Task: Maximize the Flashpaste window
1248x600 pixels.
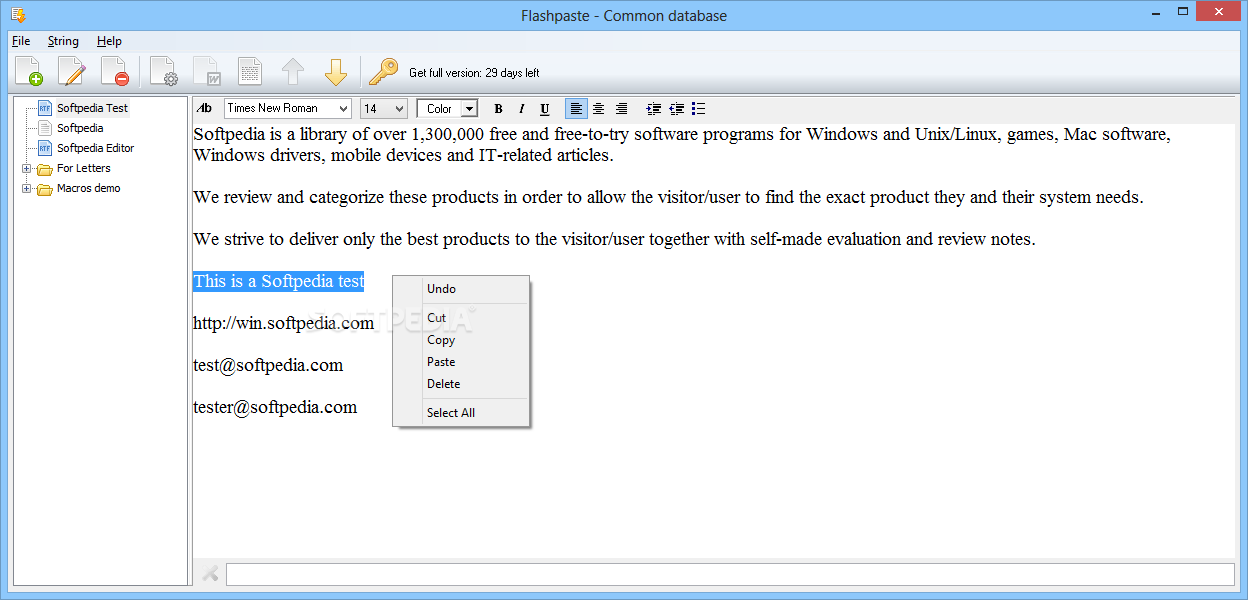Action: point(1183,11)
